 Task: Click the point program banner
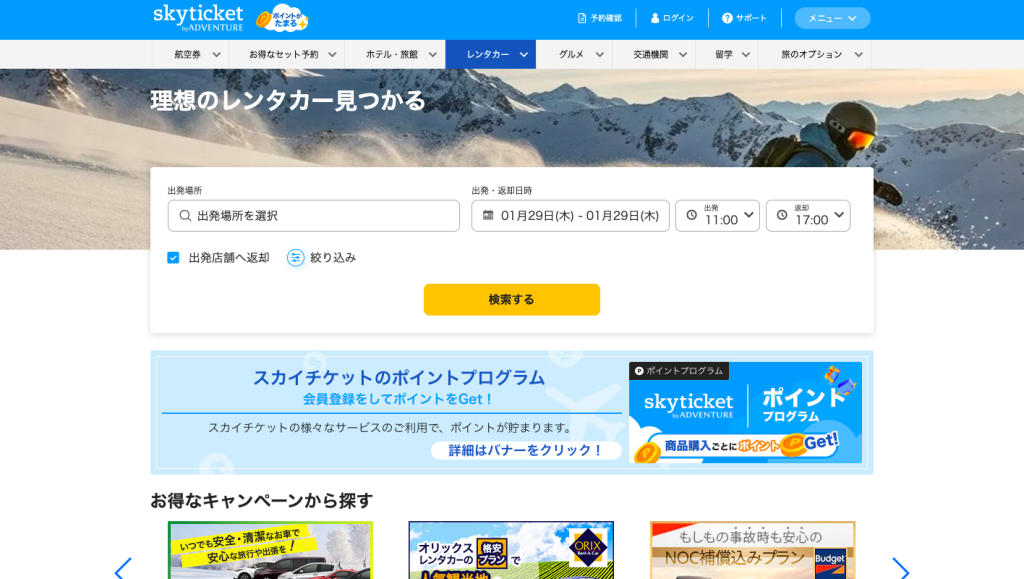(511, 413)
